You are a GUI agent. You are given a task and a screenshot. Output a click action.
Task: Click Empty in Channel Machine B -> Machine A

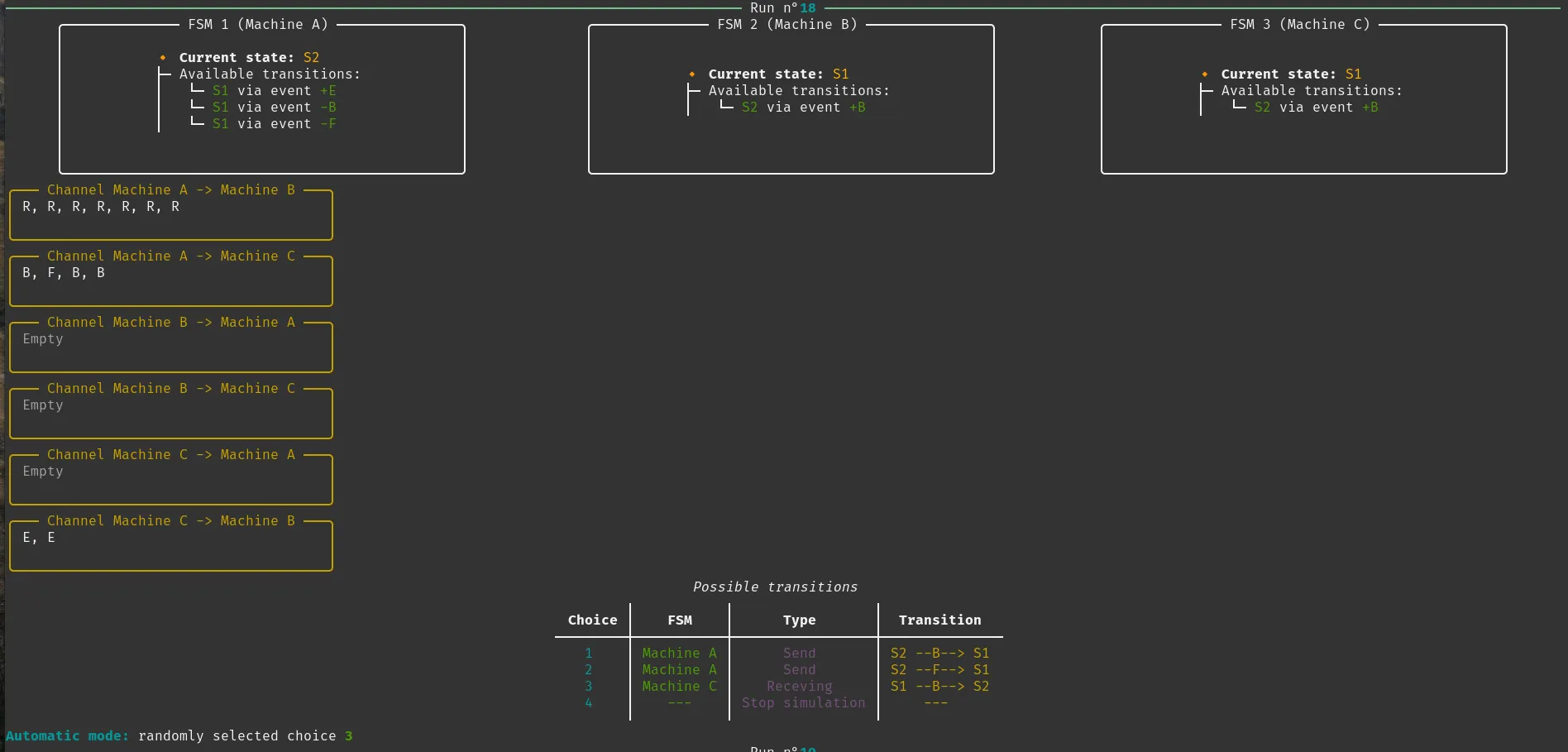(43, 339)
